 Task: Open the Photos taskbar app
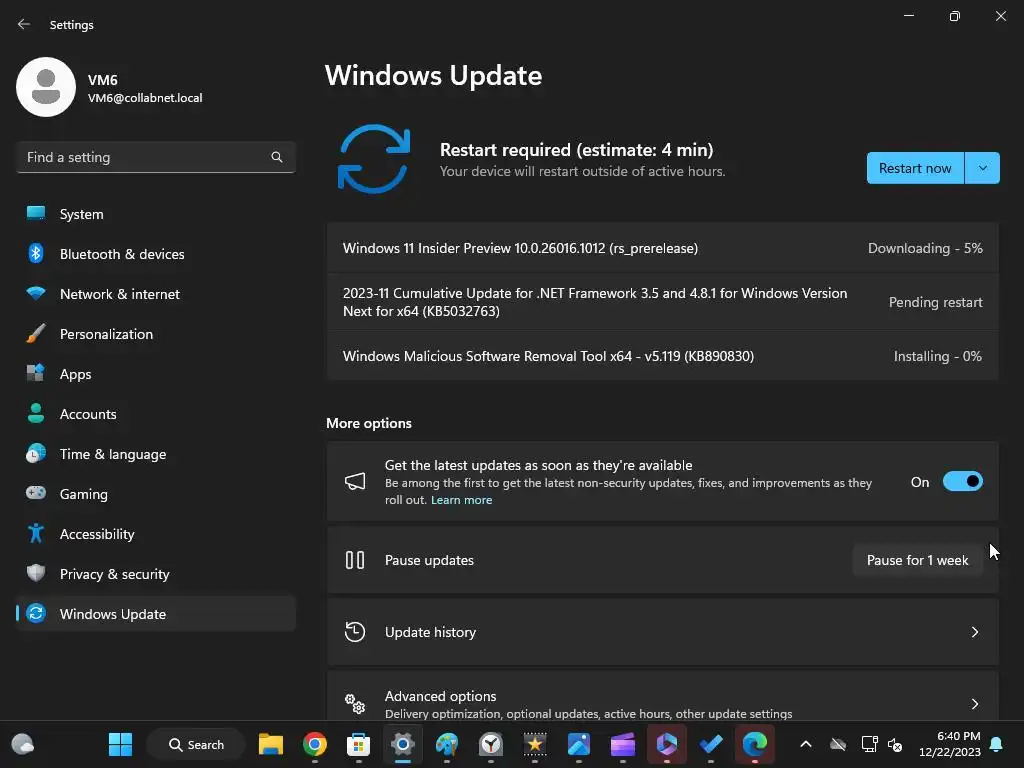579,744
